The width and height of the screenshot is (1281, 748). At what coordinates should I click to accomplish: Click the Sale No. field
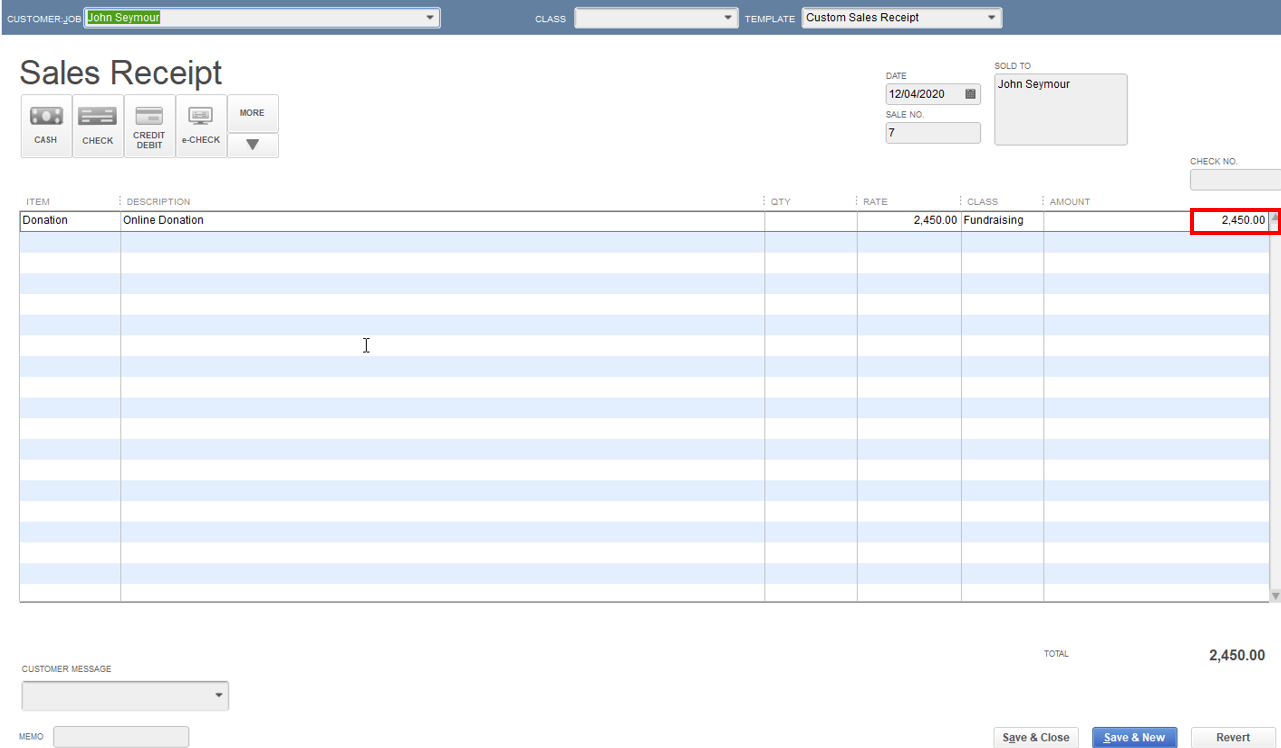click(933, 133)
